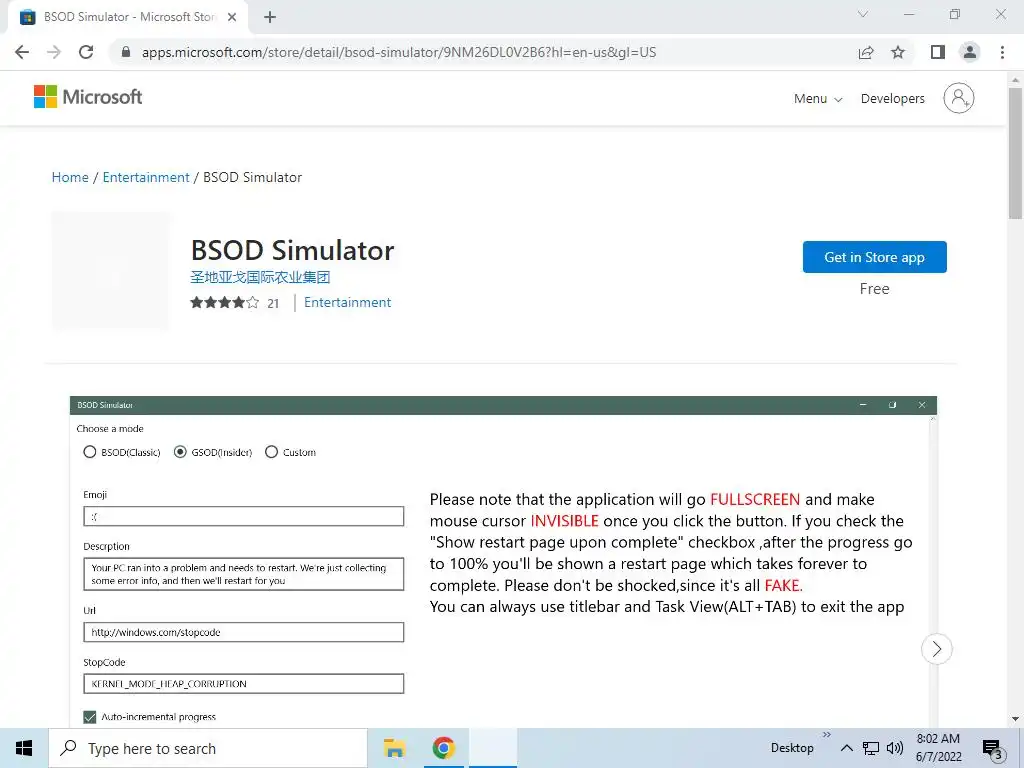Click the StopCode input field
Viewport: 1024px width, 768px height.
(244, 684)
